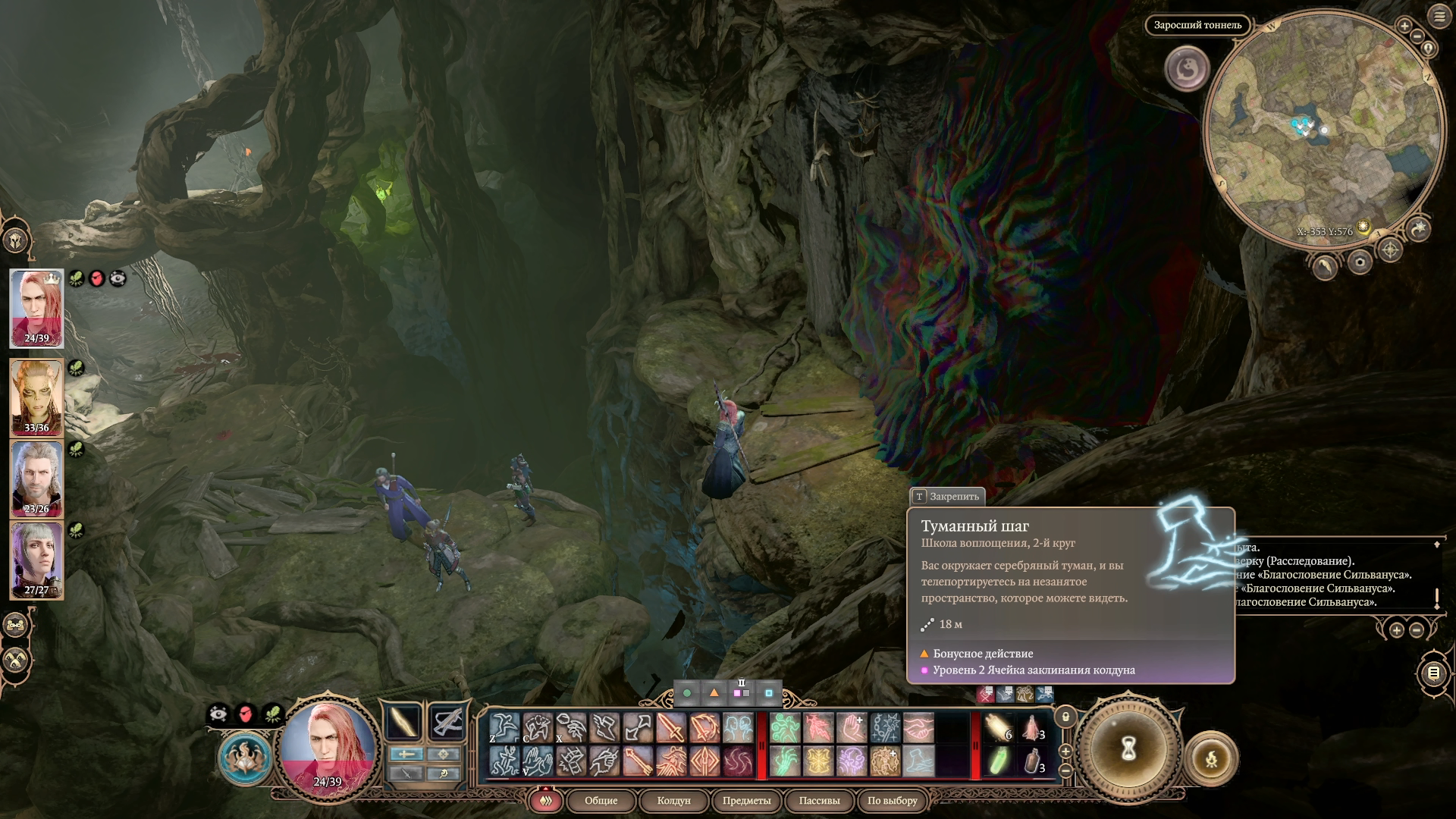Click the illithid powers button beside the minimap
This screenshot has height=819, width=1456.
[1187, 69]
